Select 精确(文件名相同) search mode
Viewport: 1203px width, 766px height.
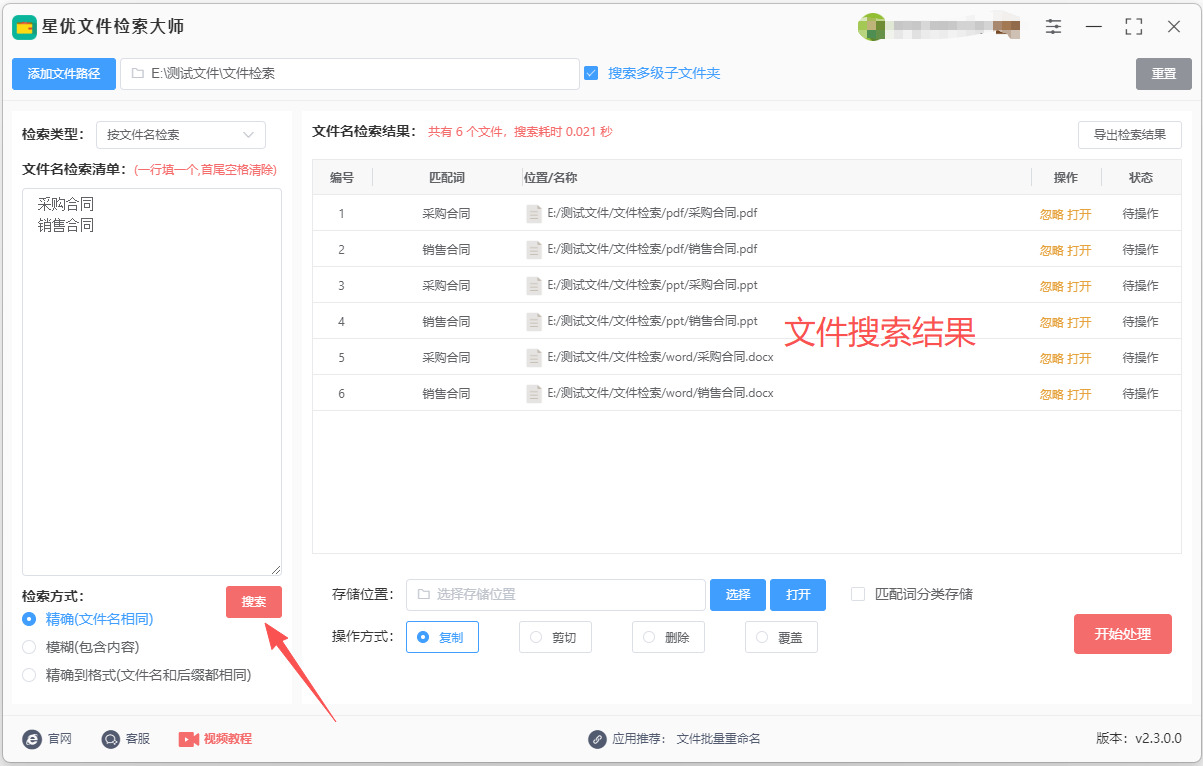[x=29, y=619]
